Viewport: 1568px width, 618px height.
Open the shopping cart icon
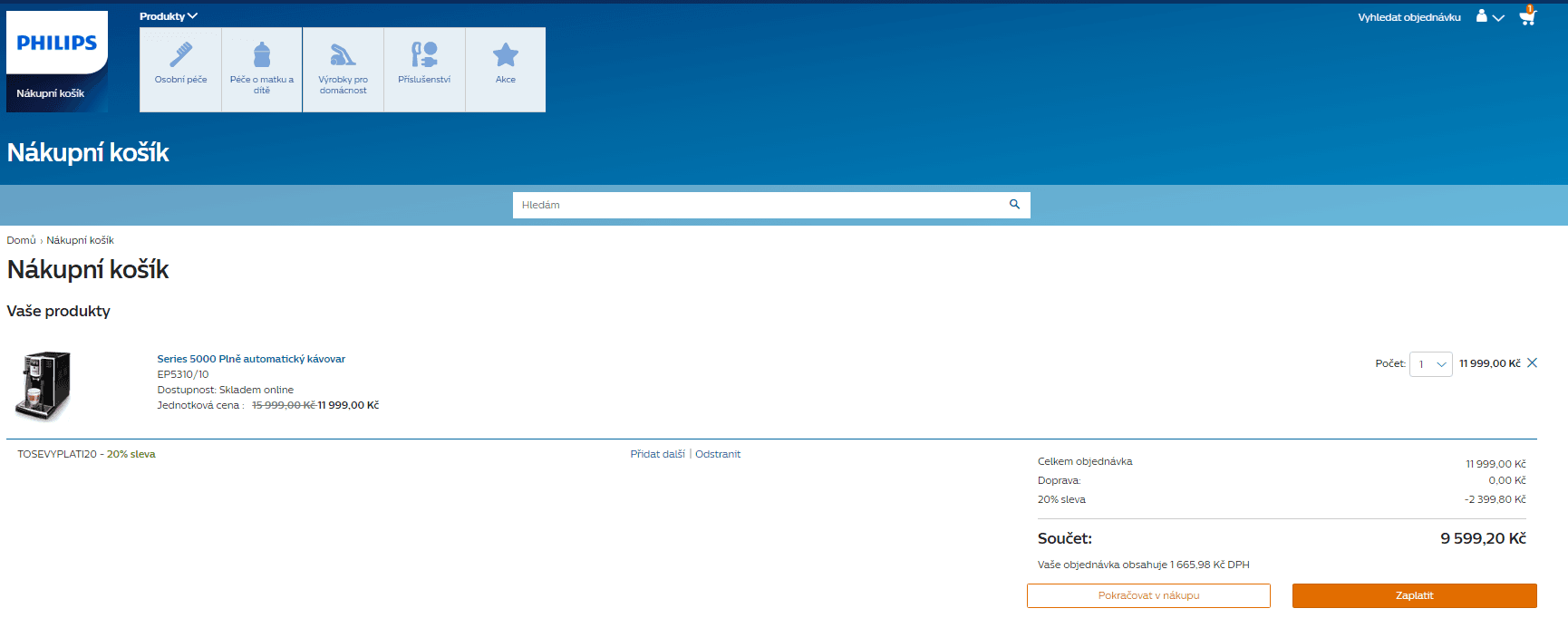tap(1527, 16)
